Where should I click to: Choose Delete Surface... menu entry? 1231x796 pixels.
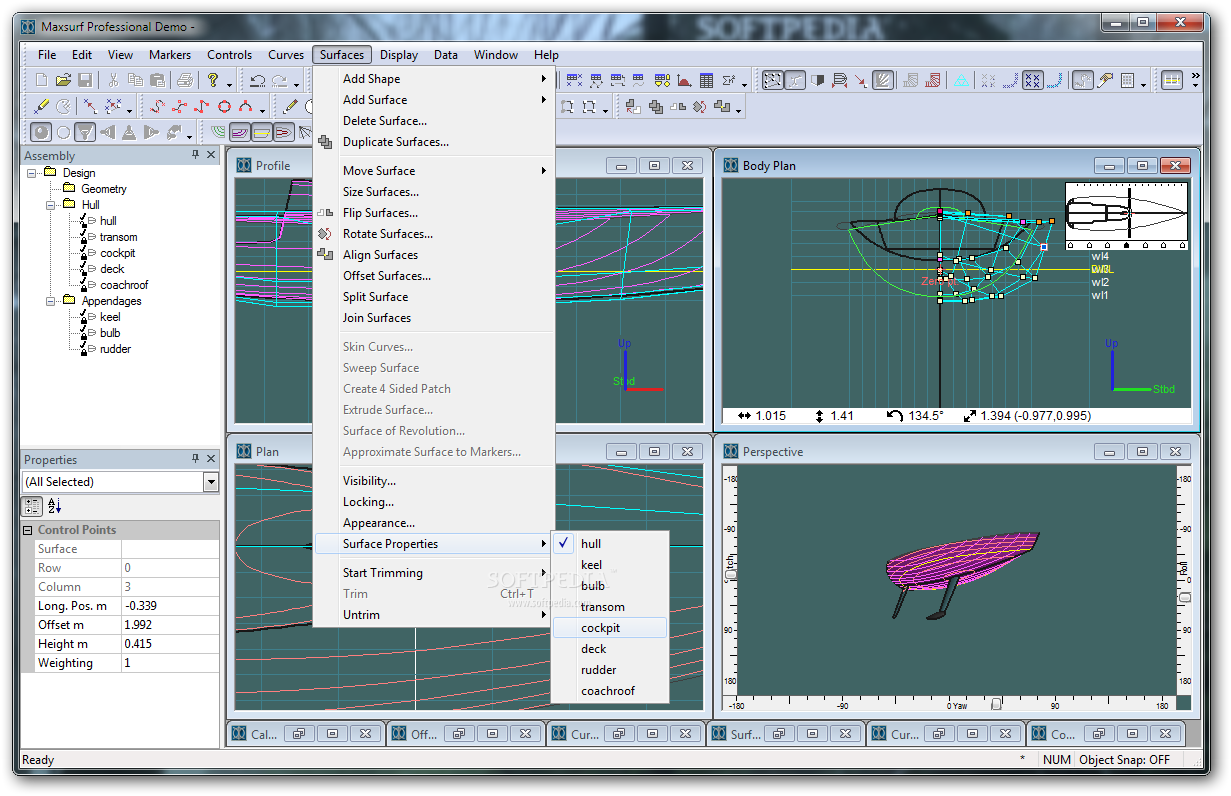tap(434, 121)
